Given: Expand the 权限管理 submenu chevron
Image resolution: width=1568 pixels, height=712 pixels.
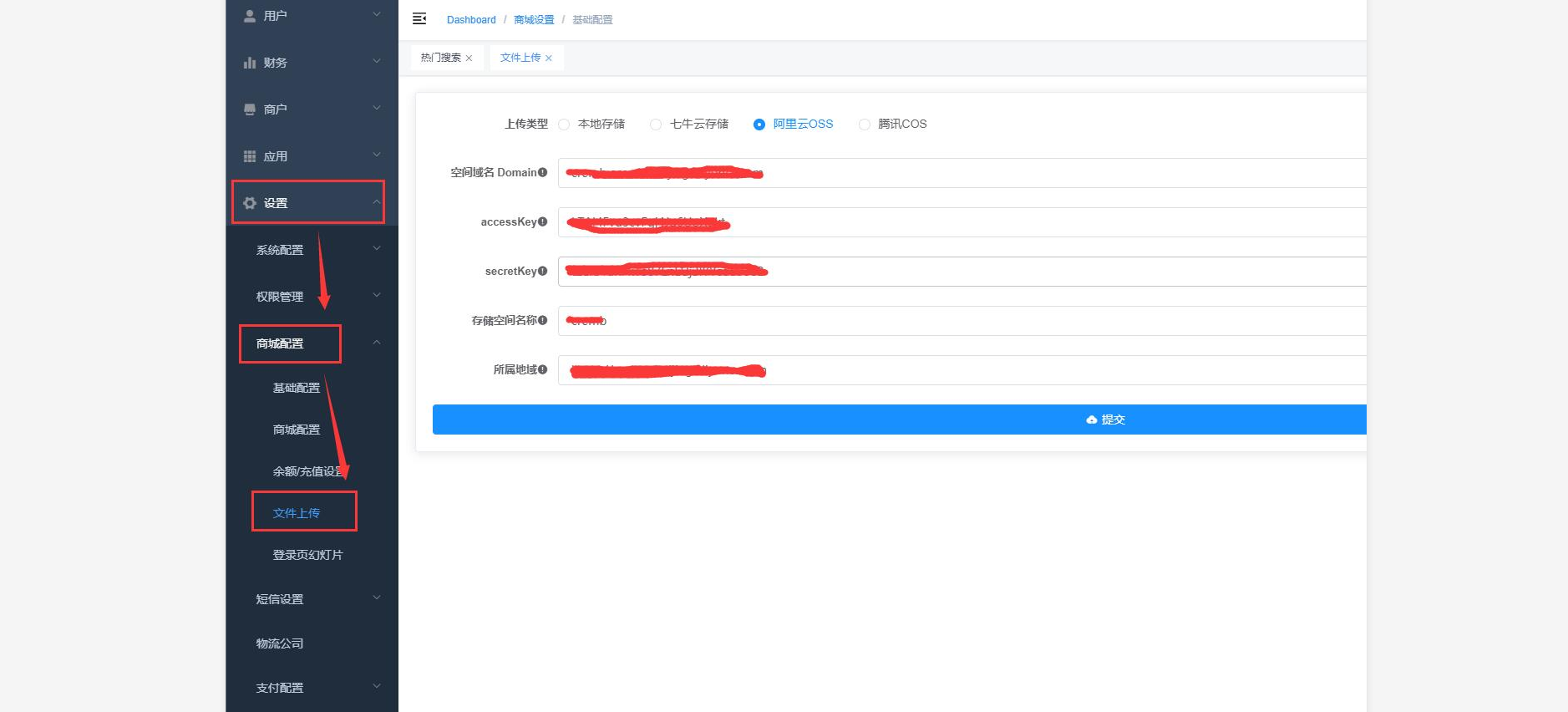Looking at the screenshot, I should coord(377,295).
